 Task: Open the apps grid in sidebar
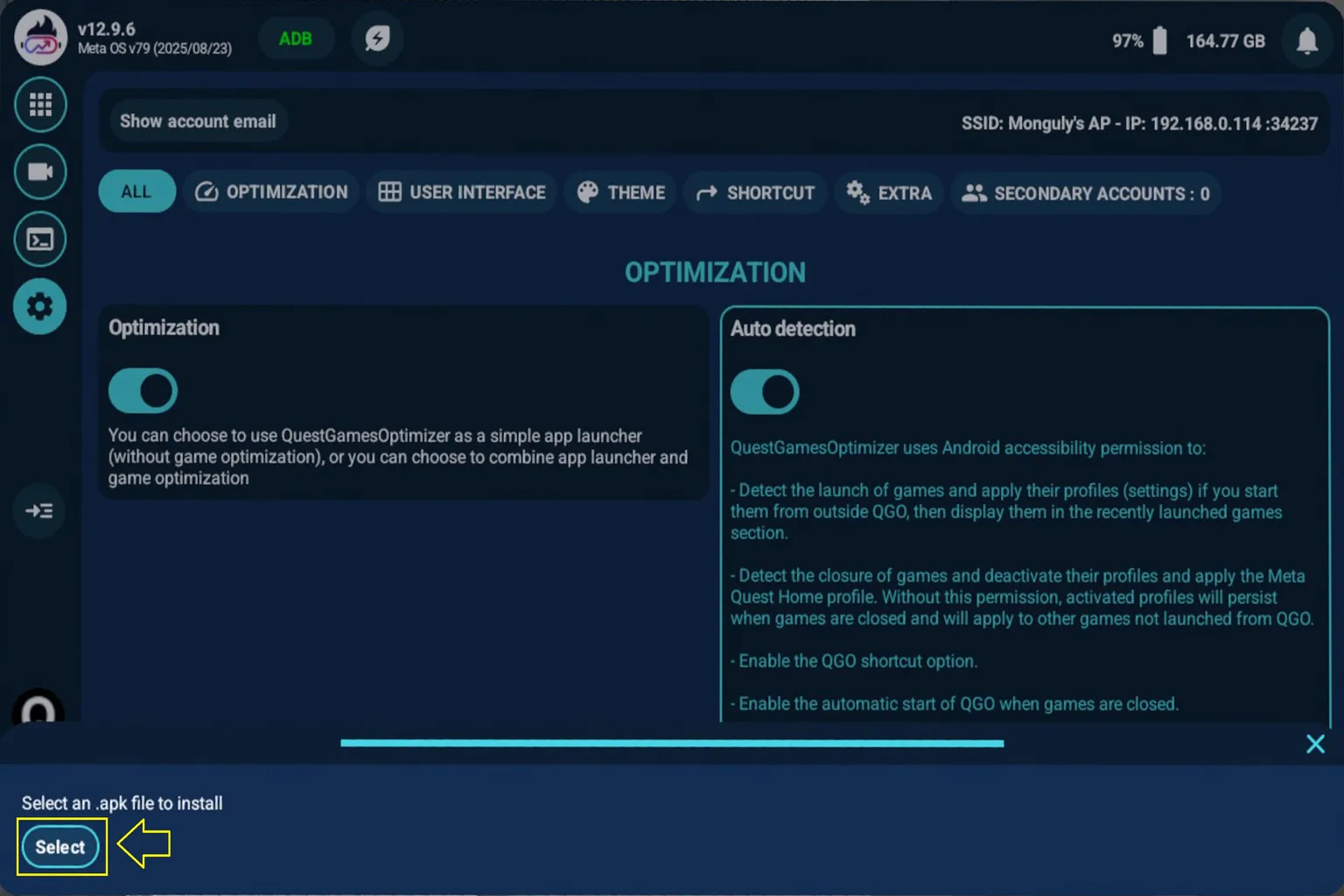[x=40, y=105]
